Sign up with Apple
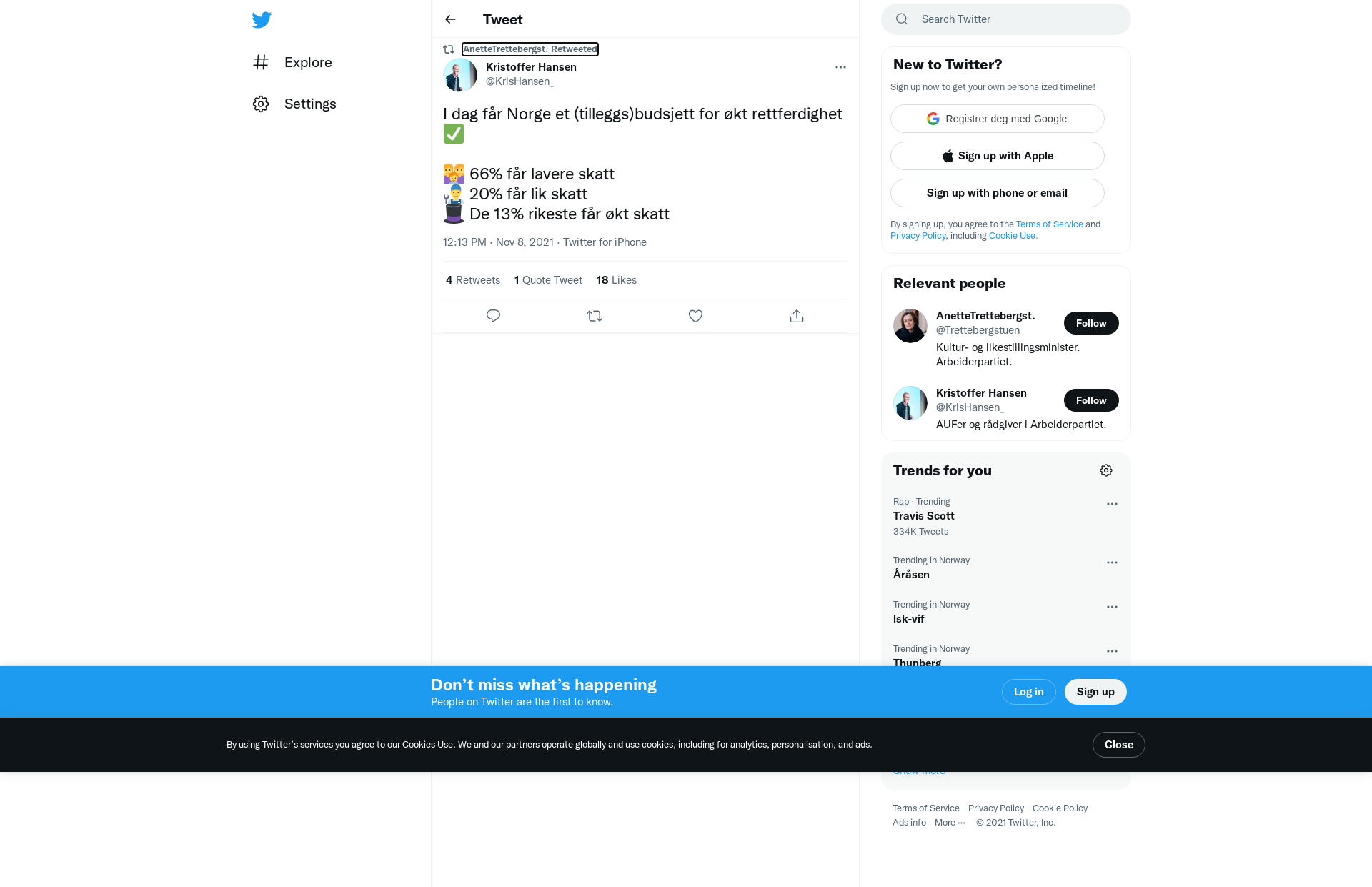Image resolution: width=1372 pixels, height=887 pixels. pyautogui.click(x=998, y=156)
